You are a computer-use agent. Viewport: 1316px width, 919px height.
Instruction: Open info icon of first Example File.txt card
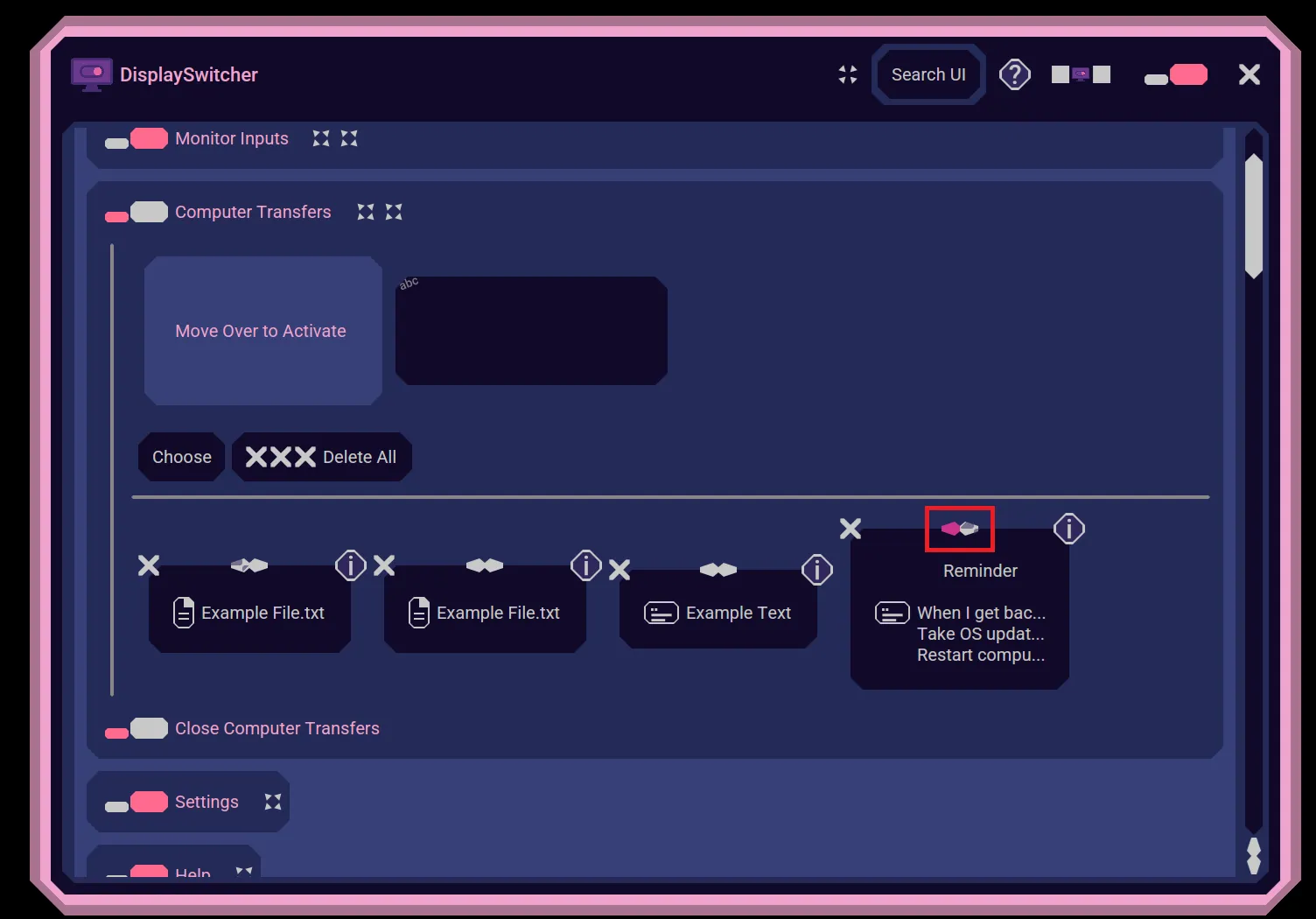coord(351,565)
